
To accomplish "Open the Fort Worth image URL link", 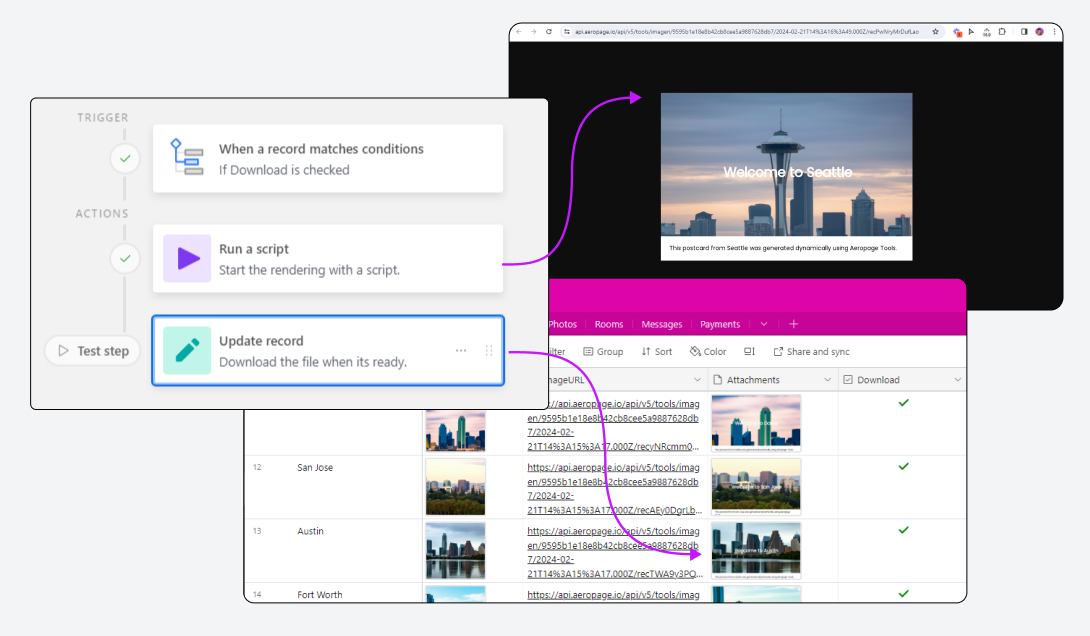I will click(613, 594).
